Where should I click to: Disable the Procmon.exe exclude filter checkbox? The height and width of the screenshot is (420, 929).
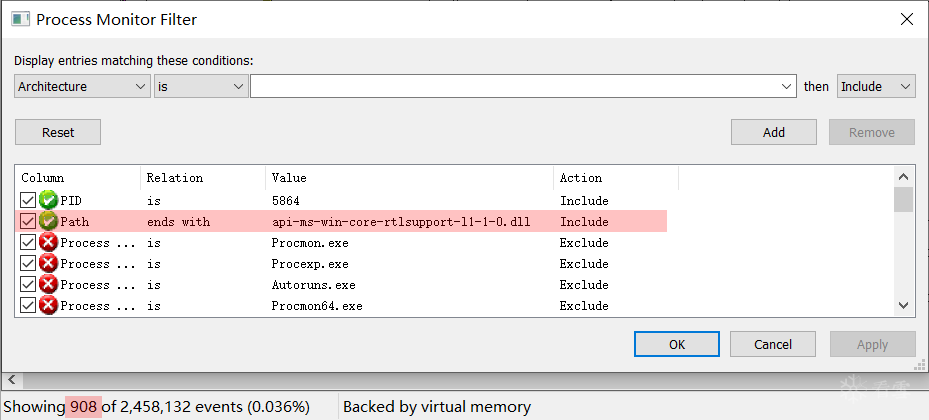pos(28,243)
